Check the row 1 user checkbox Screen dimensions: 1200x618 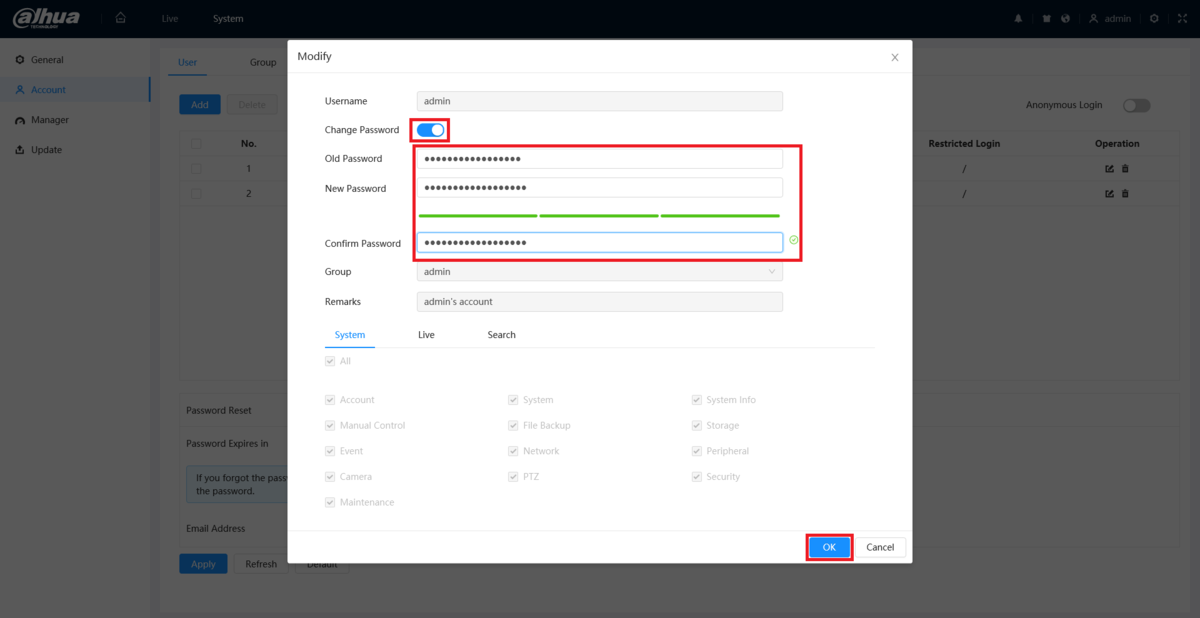[x=196, y=168]
